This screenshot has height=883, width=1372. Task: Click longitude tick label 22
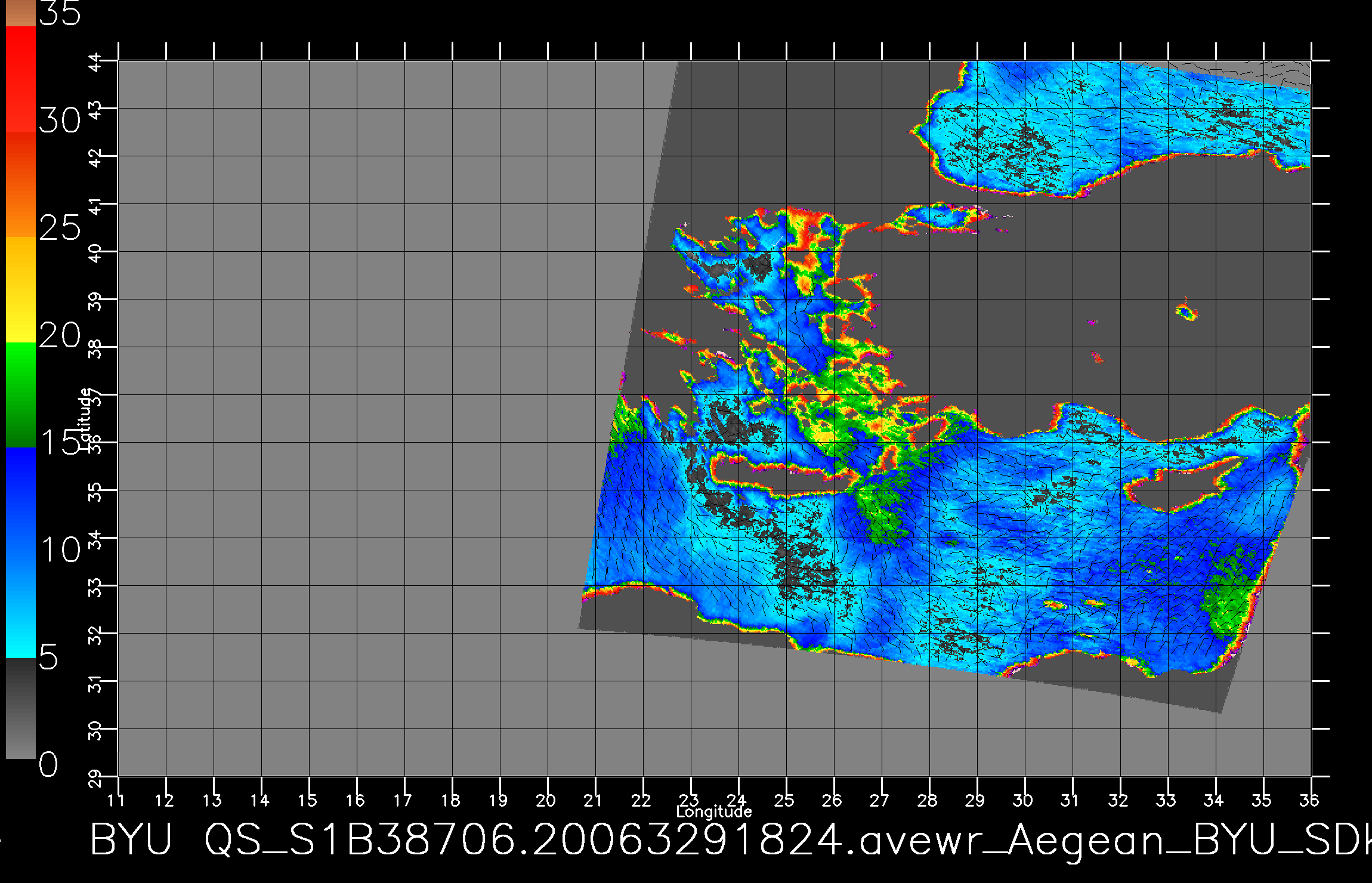tap(641, 801)
